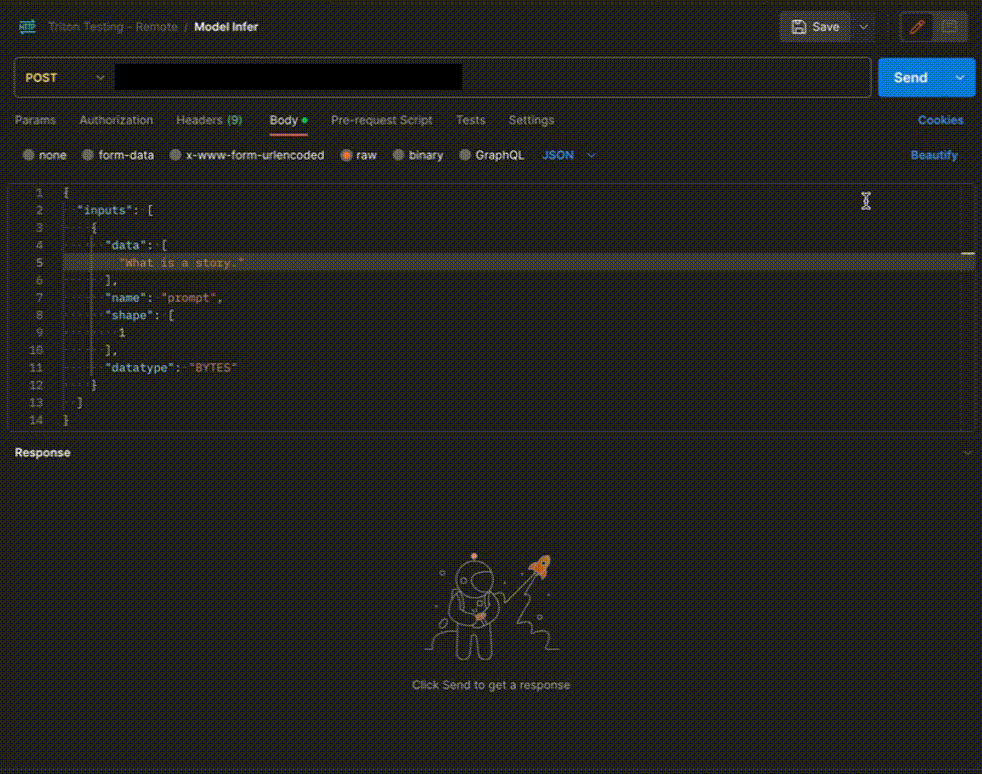Viewport: 982px width, 774px height.
Task: Click the HTTP collection icon in breadcrumb
Action: click(x=27, y=27)
